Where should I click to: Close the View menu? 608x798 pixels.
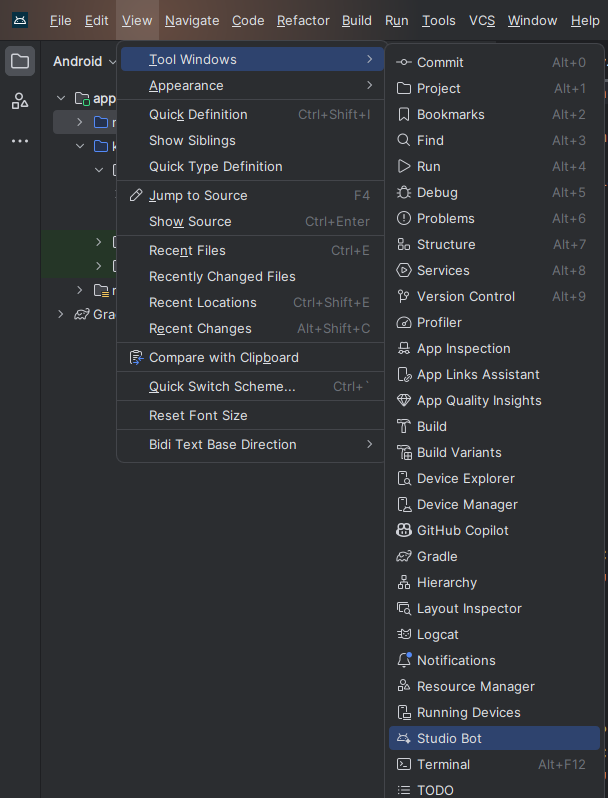[x=137, y=21]
